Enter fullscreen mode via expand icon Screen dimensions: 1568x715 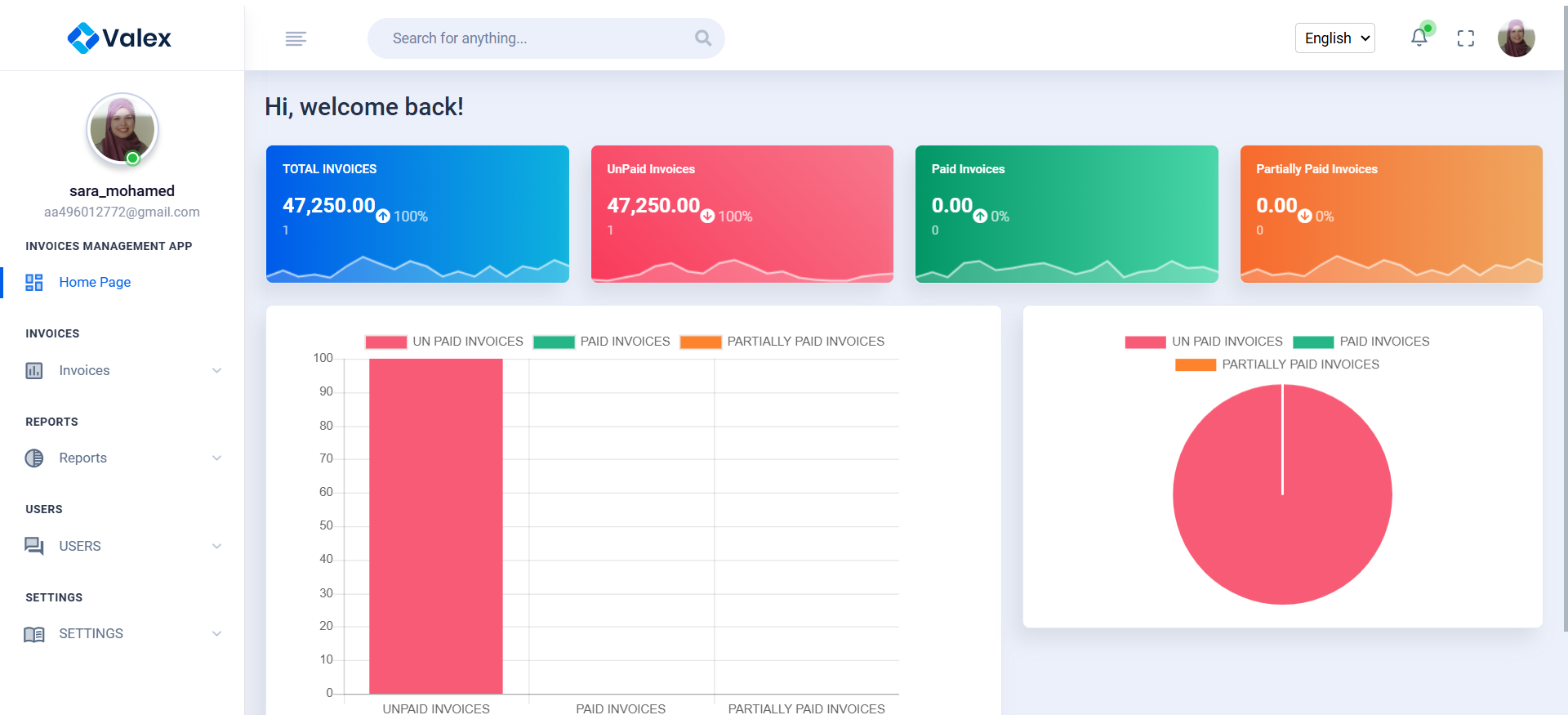click(1466, 38)
